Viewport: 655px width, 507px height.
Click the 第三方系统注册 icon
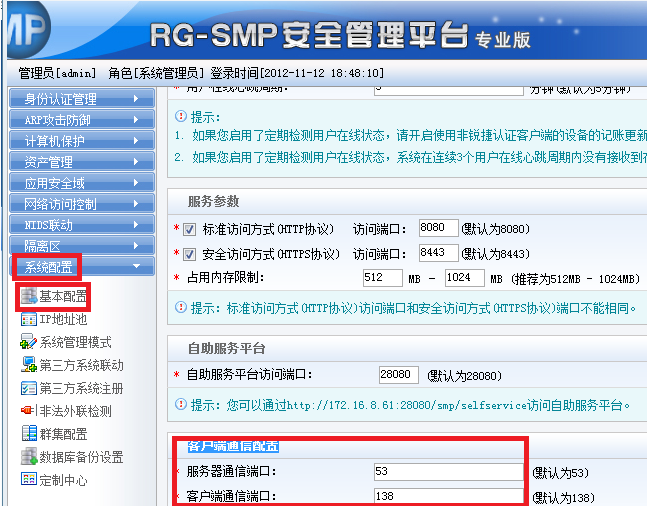28,388
